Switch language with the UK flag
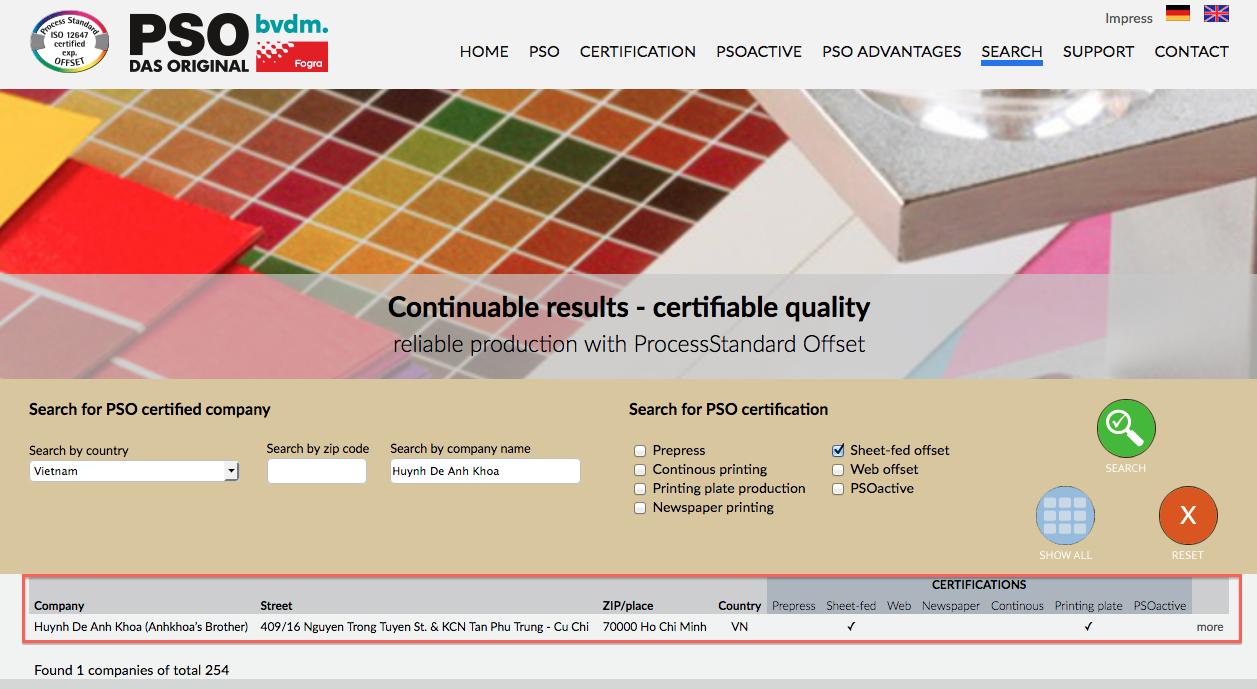This screenshot has height=689, width=1257. tap(1216, 14)
